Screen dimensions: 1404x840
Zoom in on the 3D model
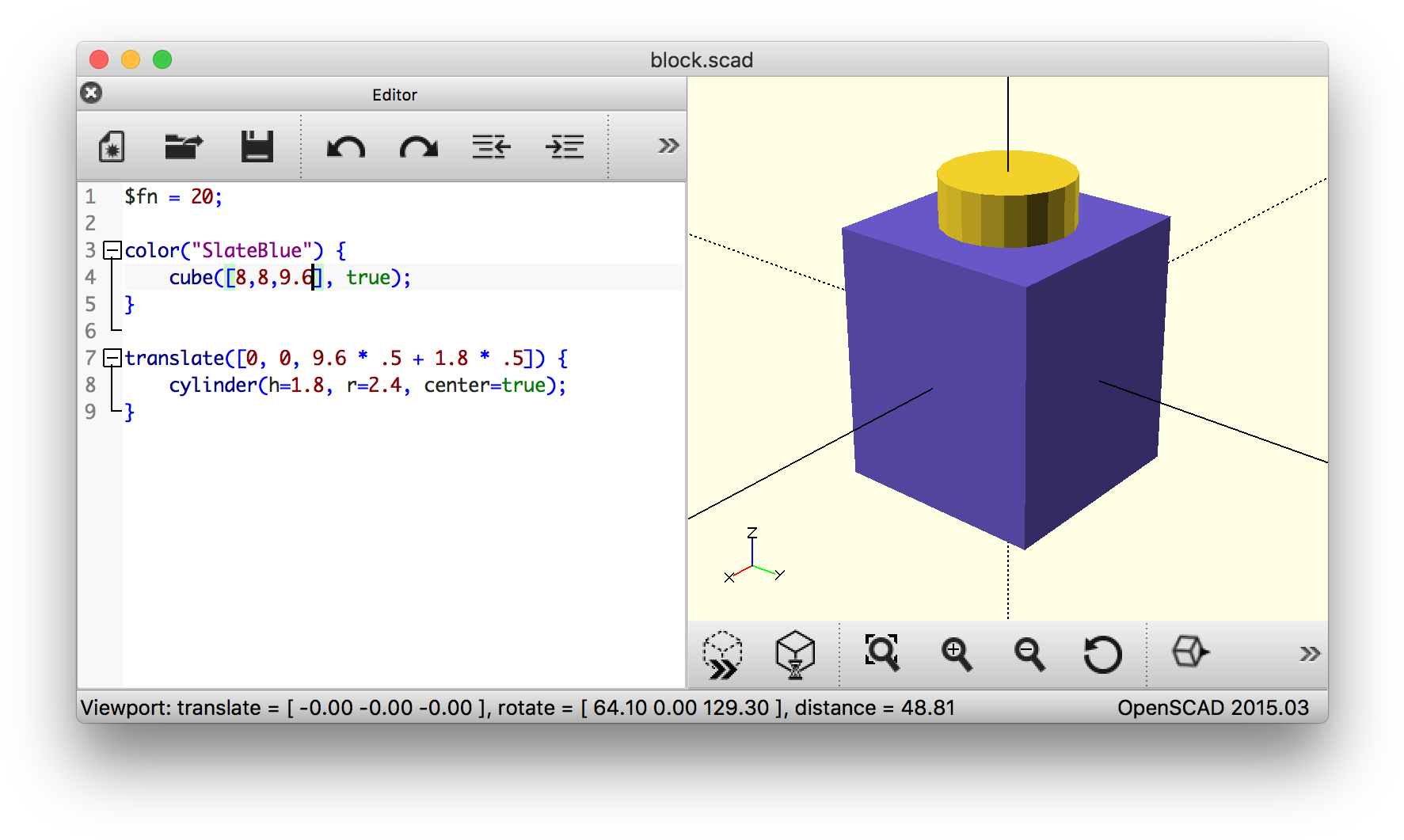[x=957, y=655]
